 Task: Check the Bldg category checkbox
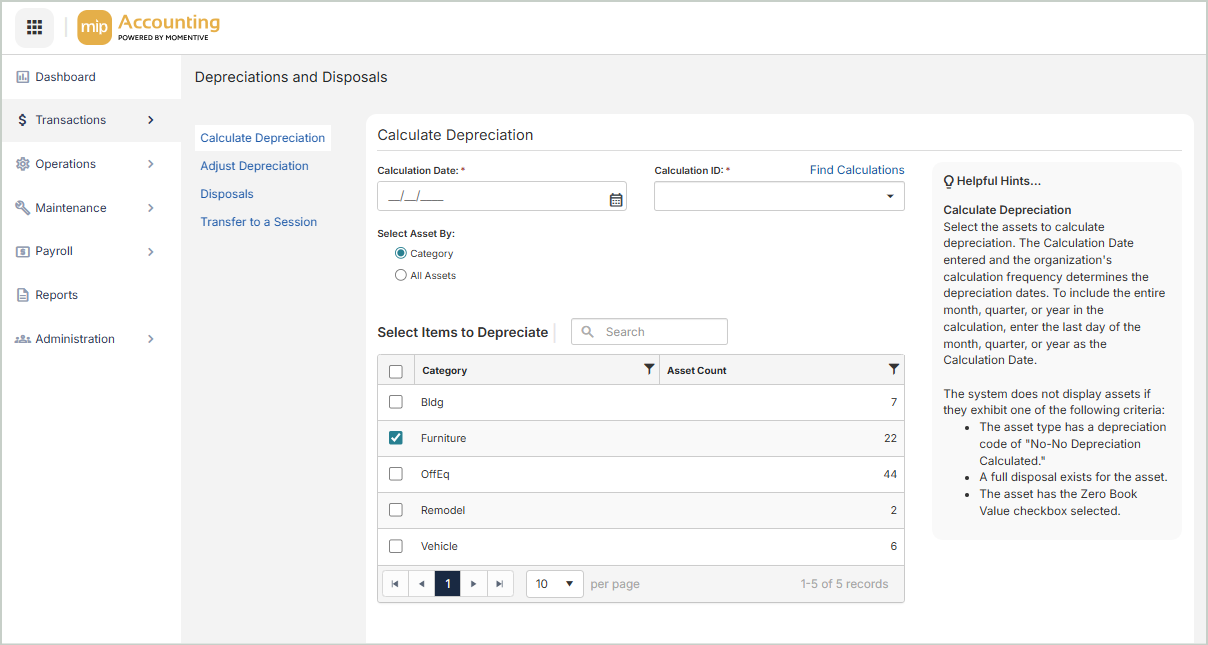[x=396, y=402]
